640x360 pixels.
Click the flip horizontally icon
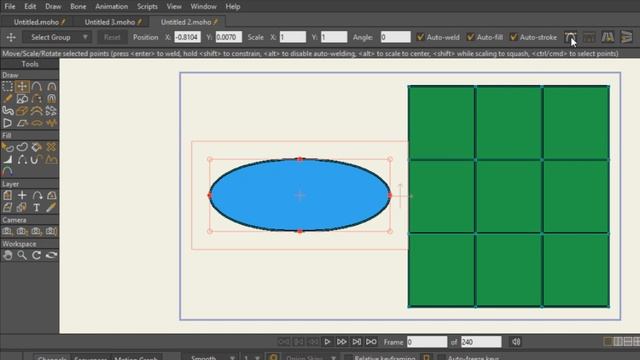tap(608, 37)
